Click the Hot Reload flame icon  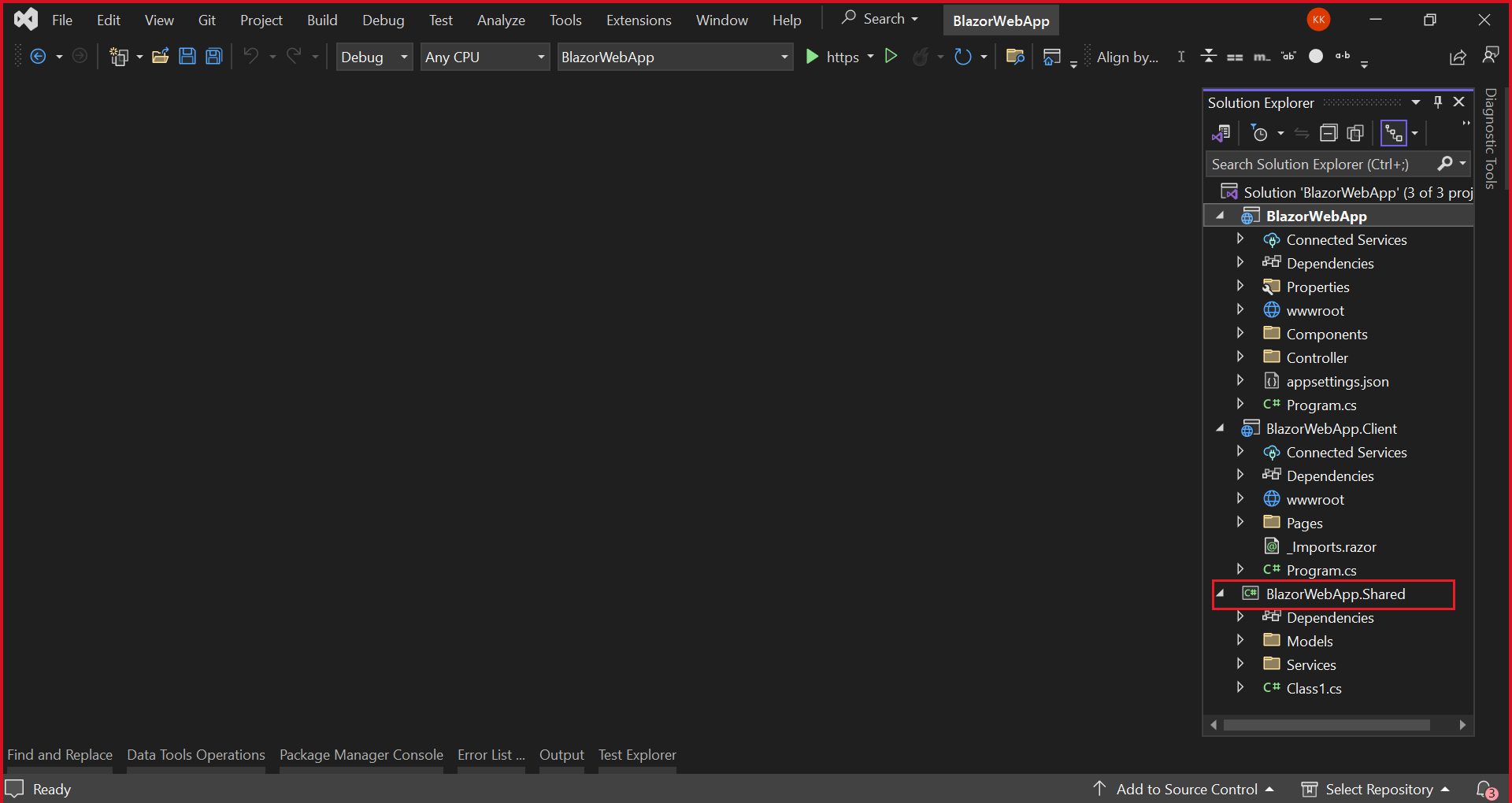(921, 57)
